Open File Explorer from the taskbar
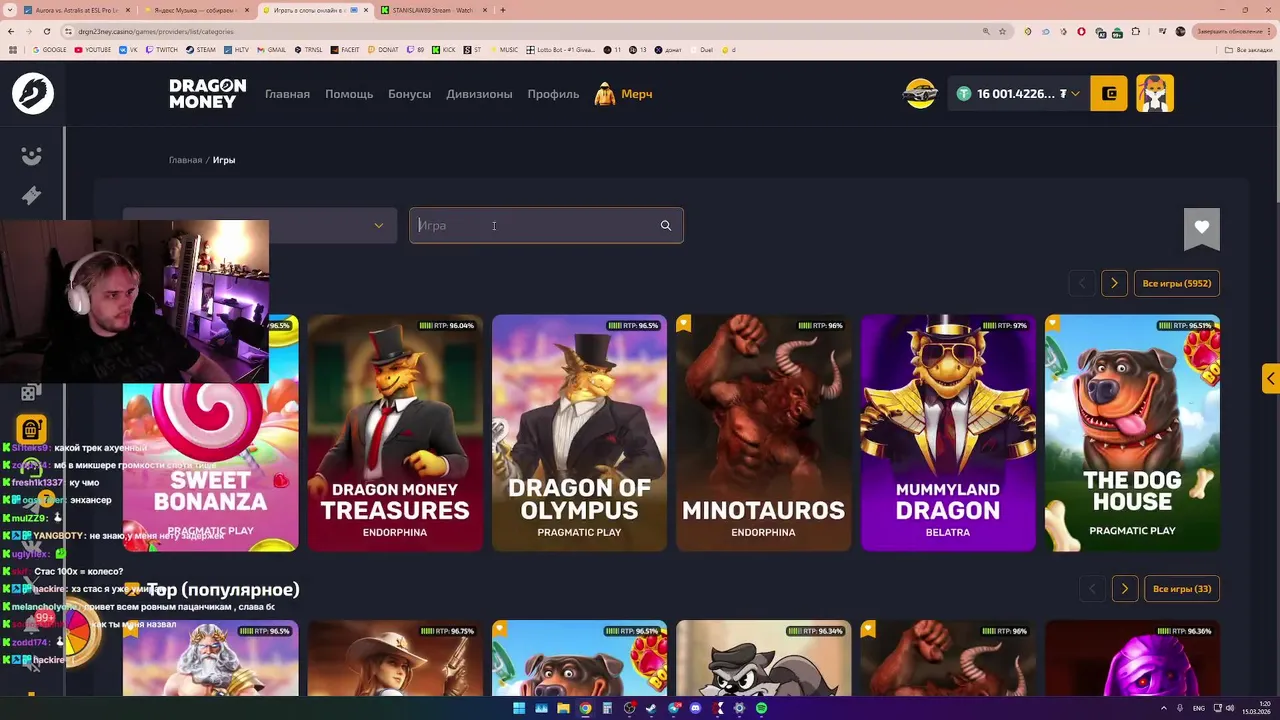1280x720 pixels. point(563,708)
